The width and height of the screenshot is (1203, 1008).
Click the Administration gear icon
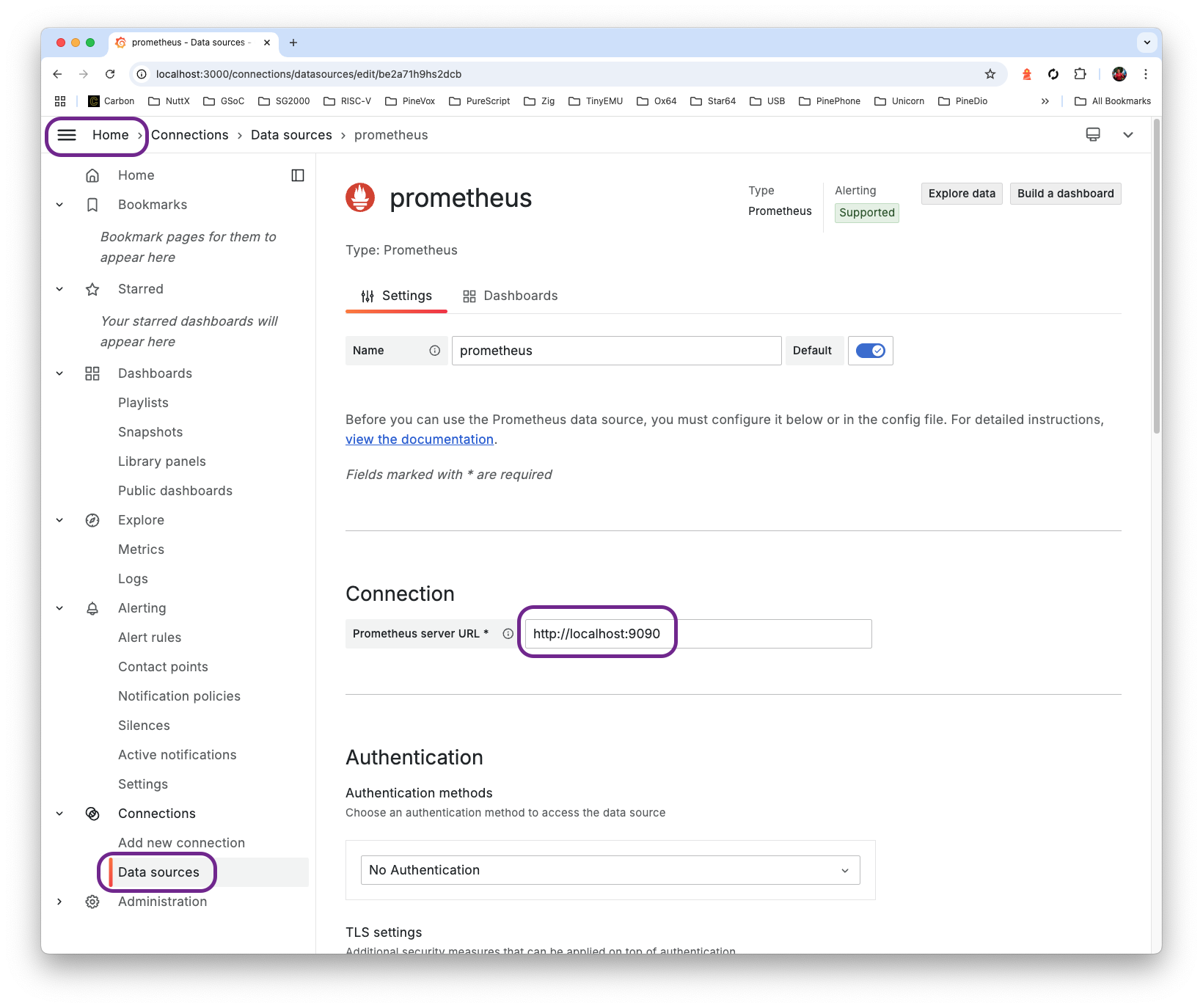pos(92,902)
